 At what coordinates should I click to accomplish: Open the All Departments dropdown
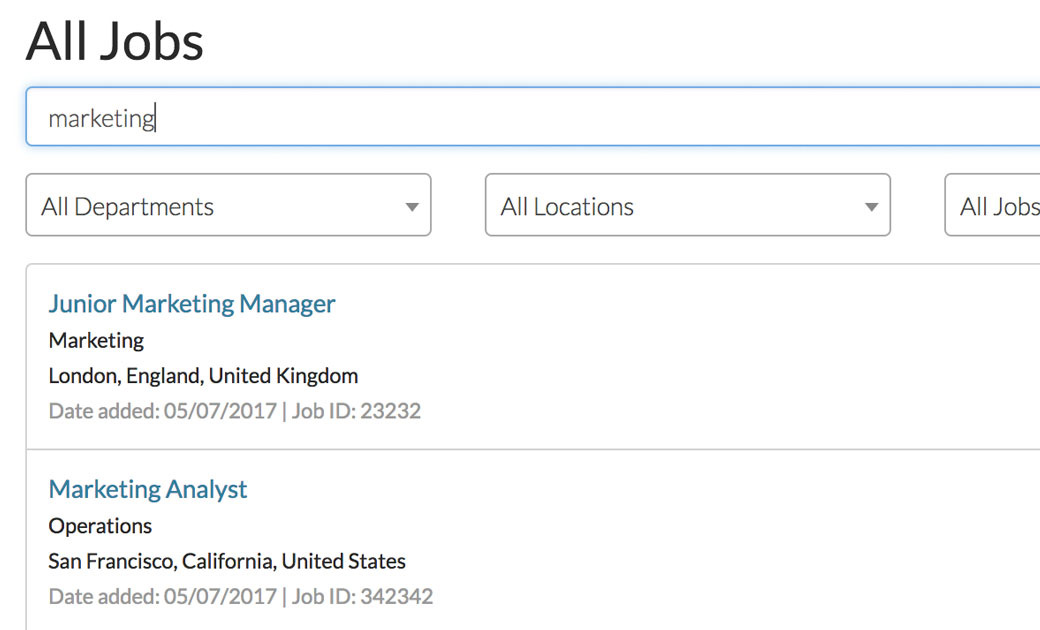(x=228, y=206)
